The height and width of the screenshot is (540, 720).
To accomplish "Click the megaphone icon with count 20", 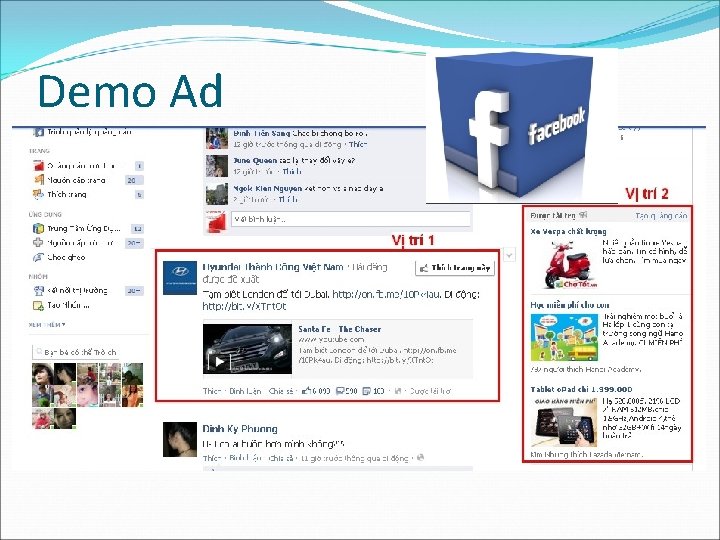I will 39,180.
